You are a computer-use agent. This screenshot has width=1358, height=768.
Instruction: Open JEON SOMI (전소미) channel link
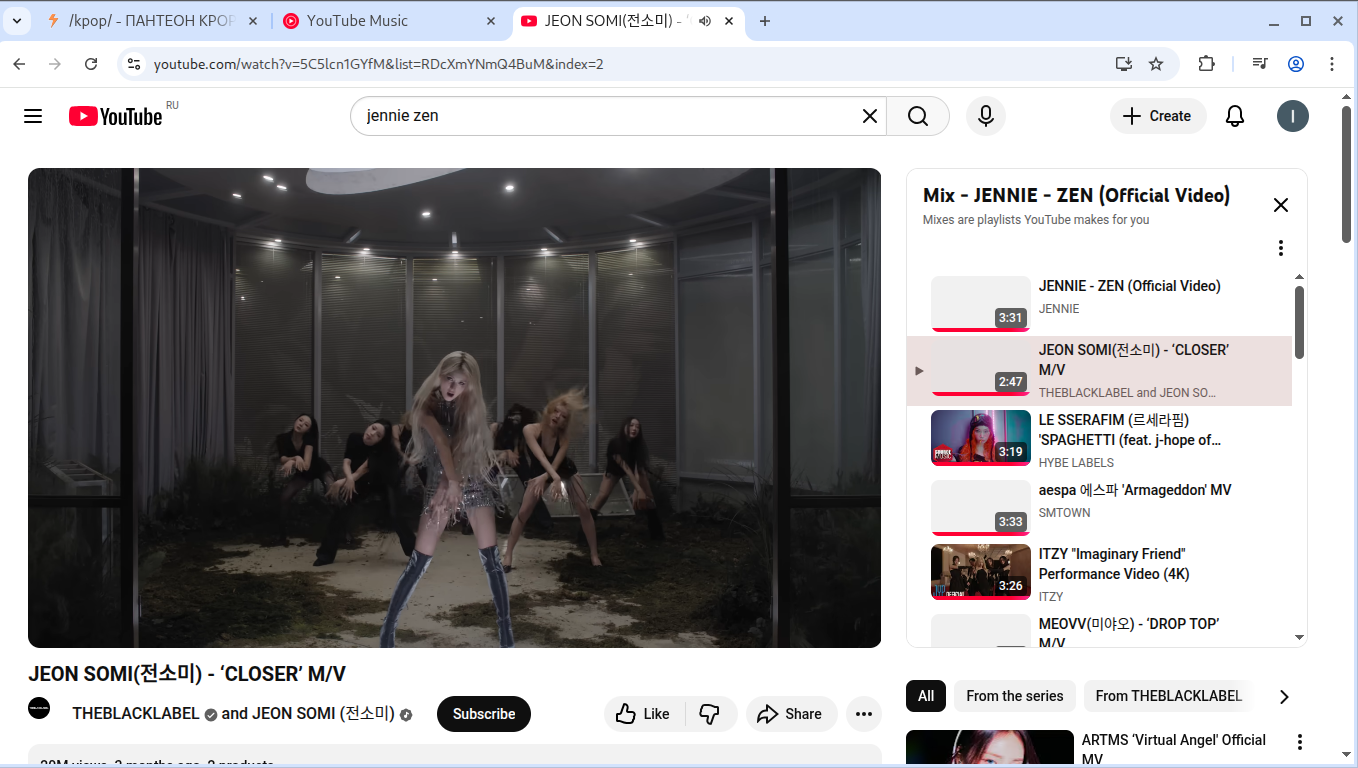tap(323, 714)
